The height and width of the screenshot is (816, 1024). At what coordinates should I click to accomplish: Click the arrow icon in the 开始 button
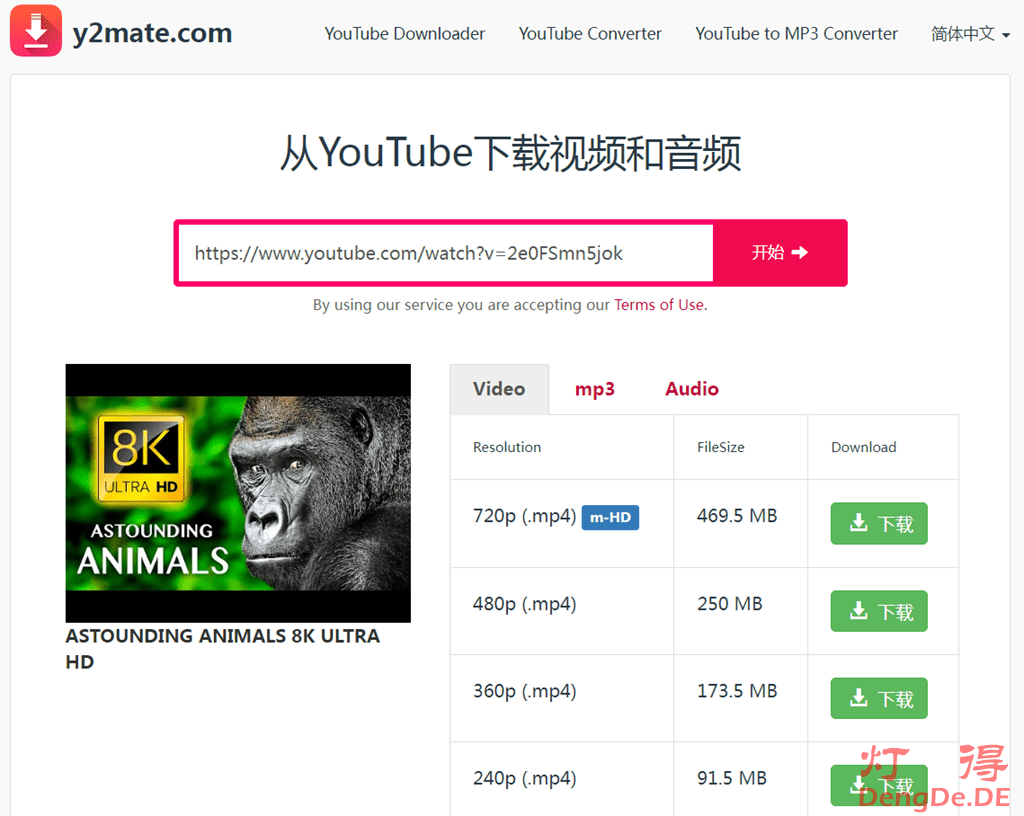tap(800, 253)
